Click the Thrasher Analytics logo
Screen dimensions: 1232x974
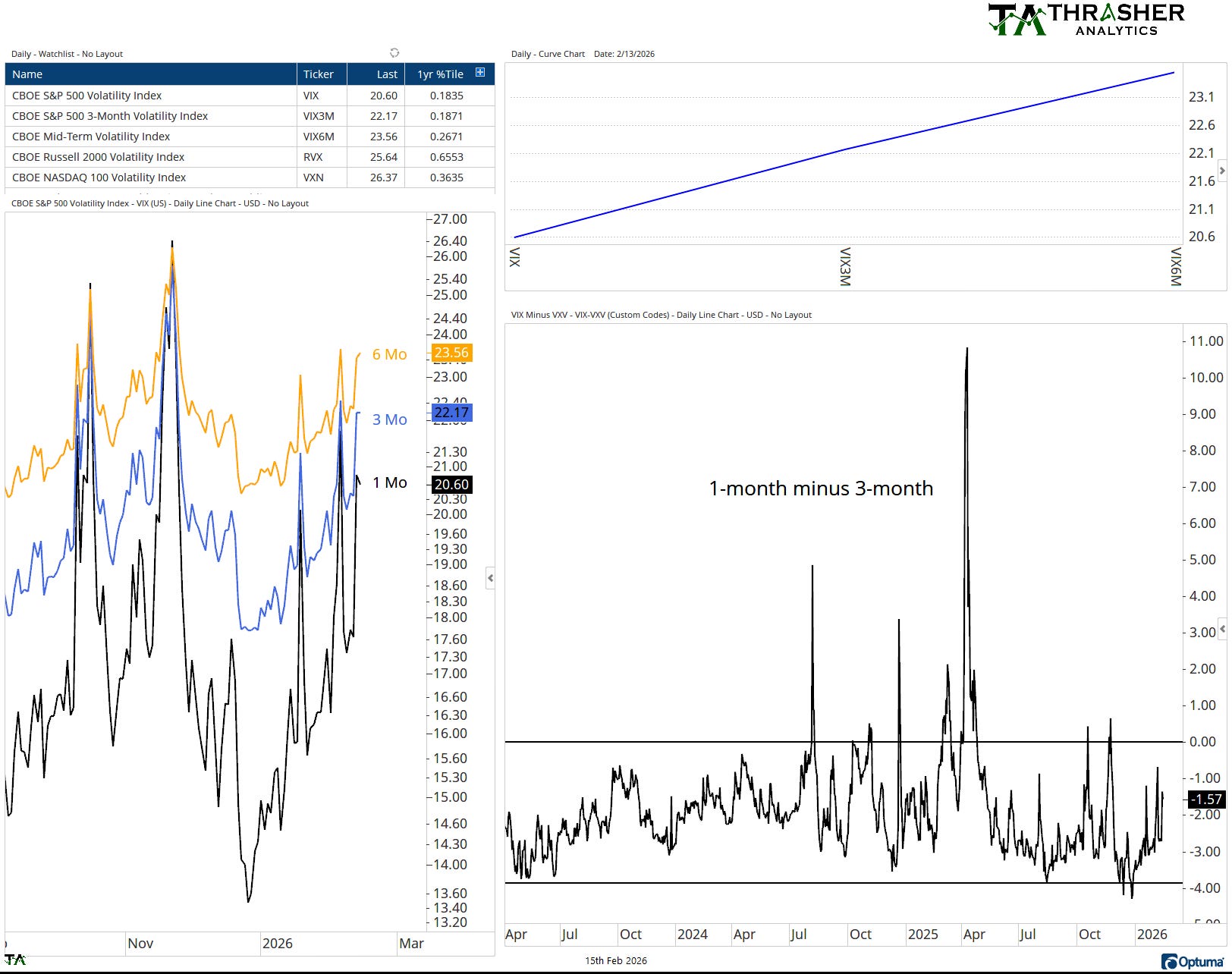coord(1086,20)
